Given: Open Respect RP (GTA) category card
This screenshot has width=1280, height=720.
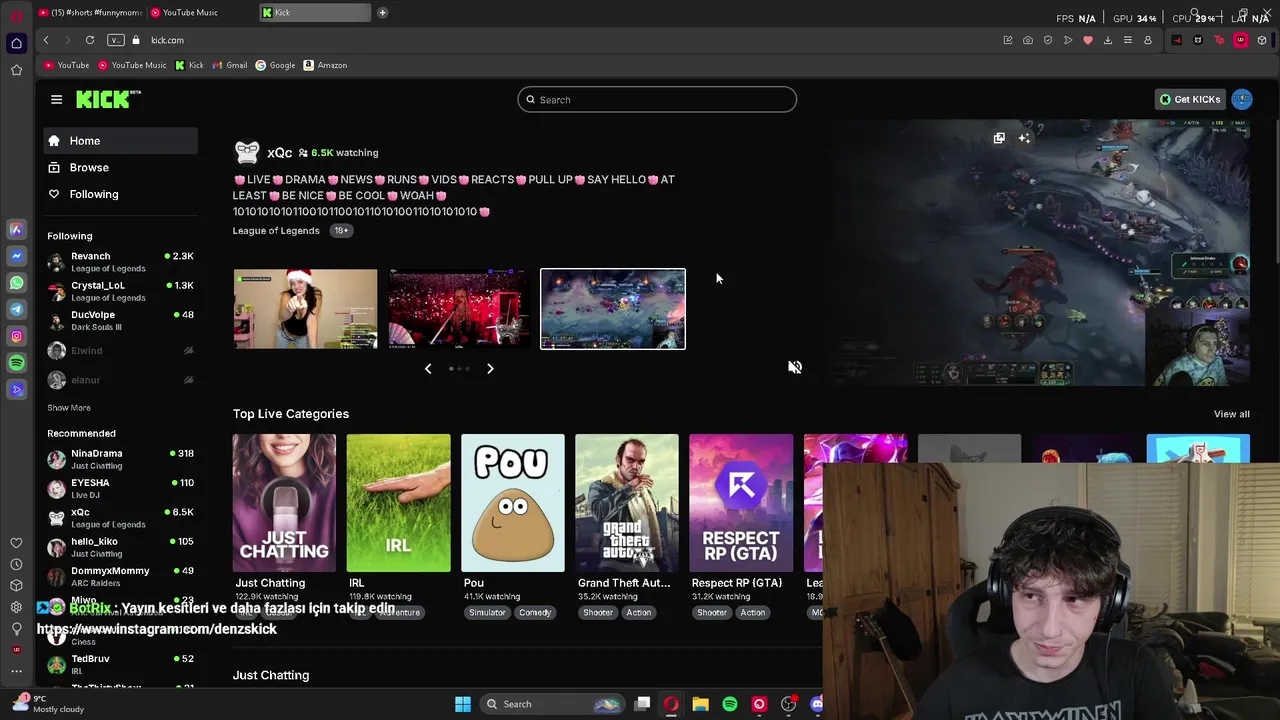Looking at the screenshot, I should click(741, 503).
